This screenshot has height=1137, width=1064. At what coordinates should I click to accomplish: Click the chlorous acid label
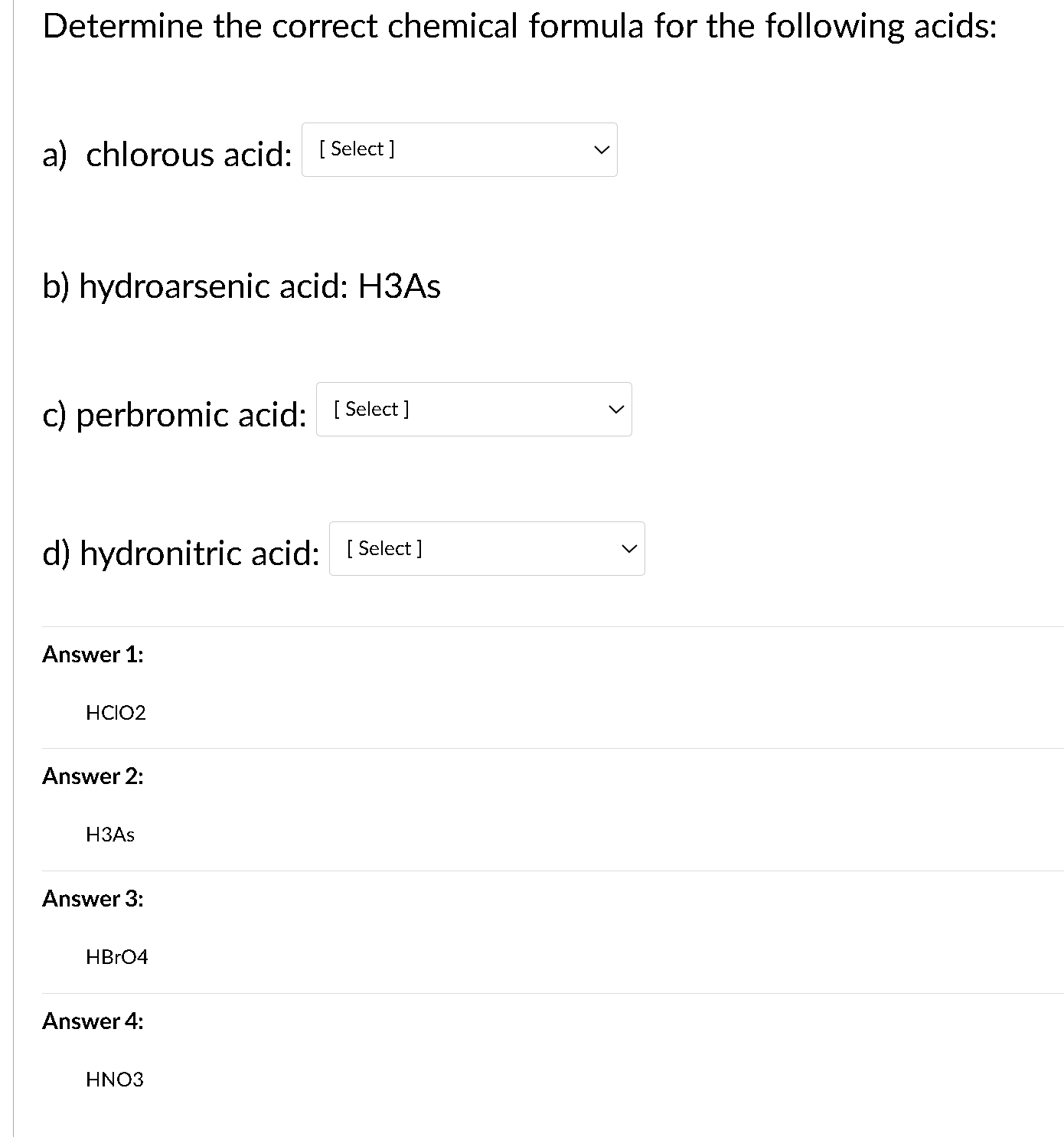(167, 155)
